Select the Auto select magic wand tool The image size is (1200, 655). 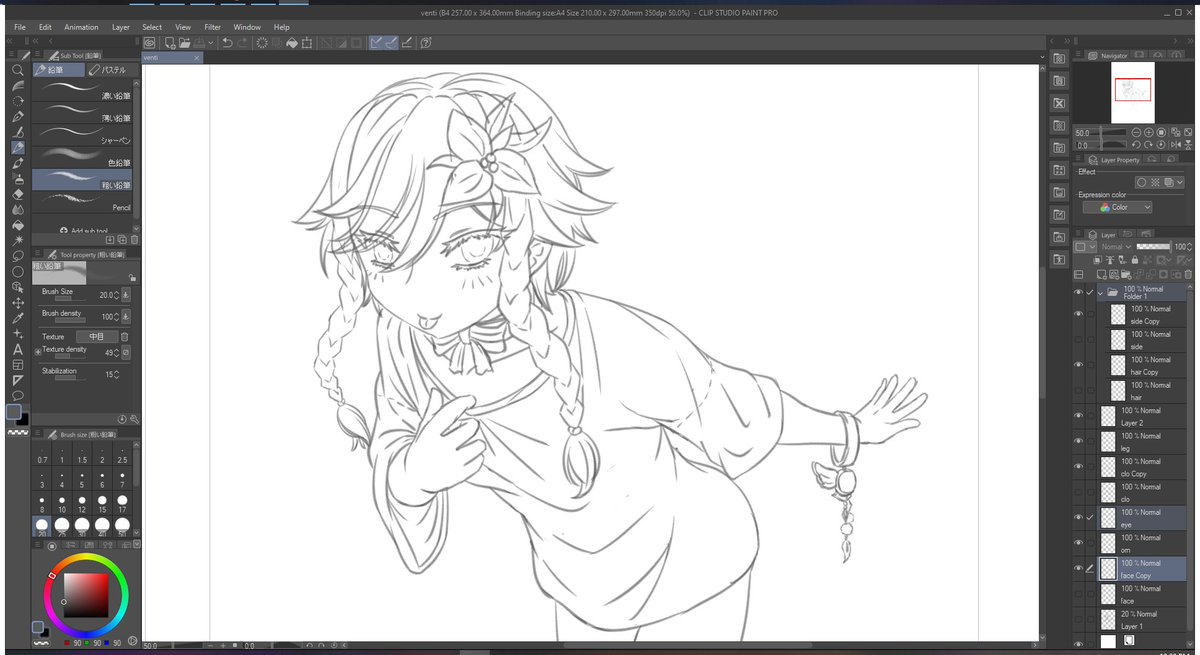pyautogui.click(x=18, y=240)
